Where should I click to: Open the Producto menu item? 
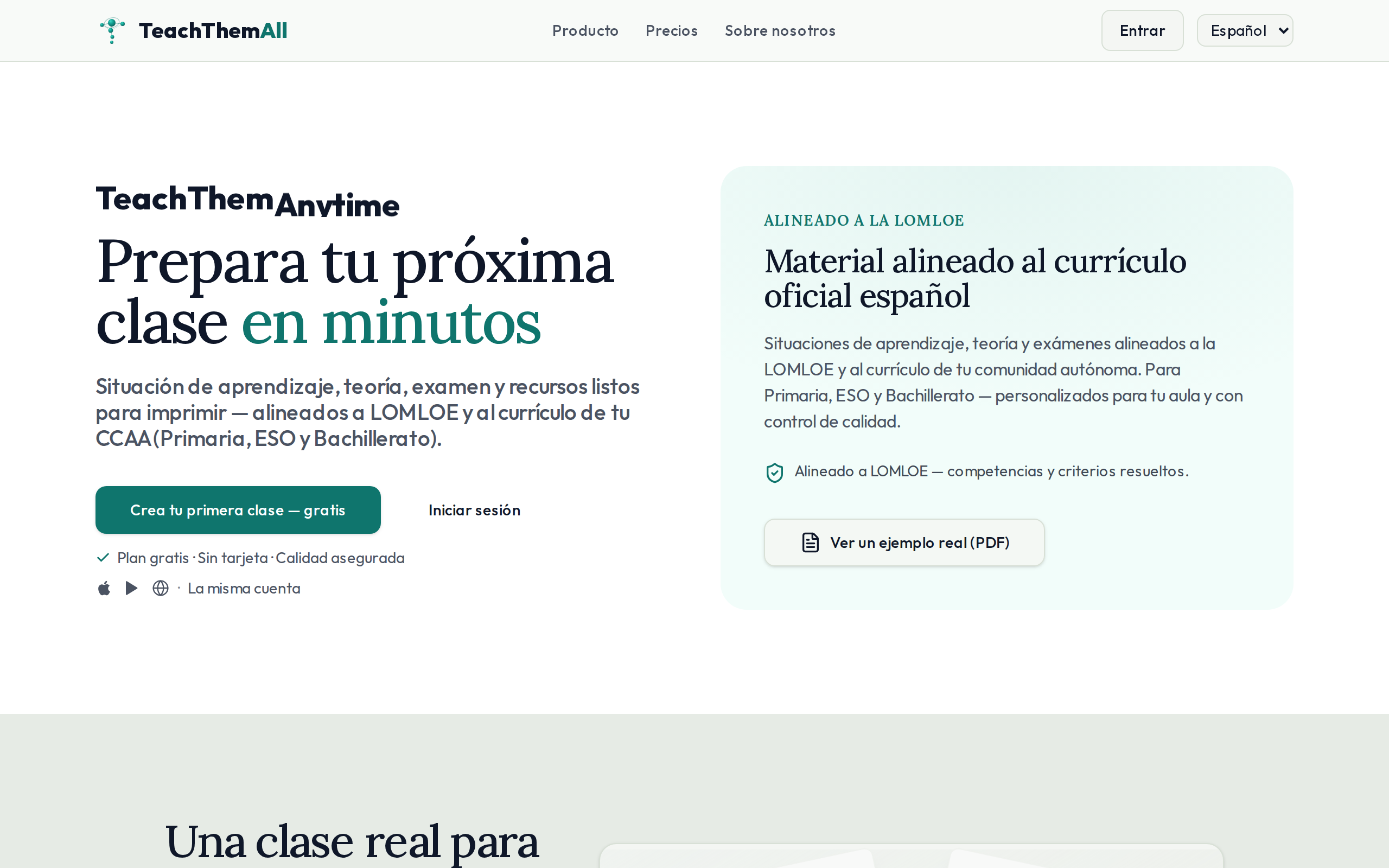[585, 30]
